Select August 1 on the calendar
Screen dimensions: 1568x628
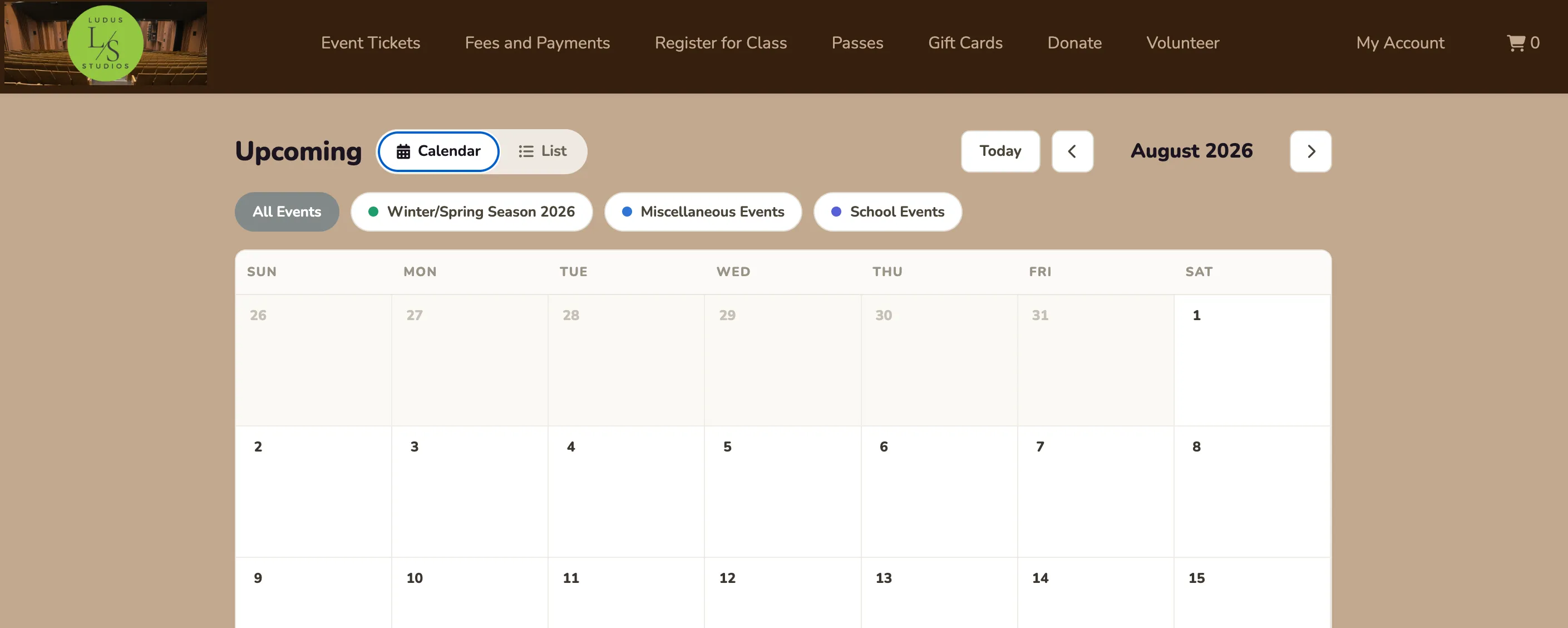pyautogui.click(x=1252, y=360)
